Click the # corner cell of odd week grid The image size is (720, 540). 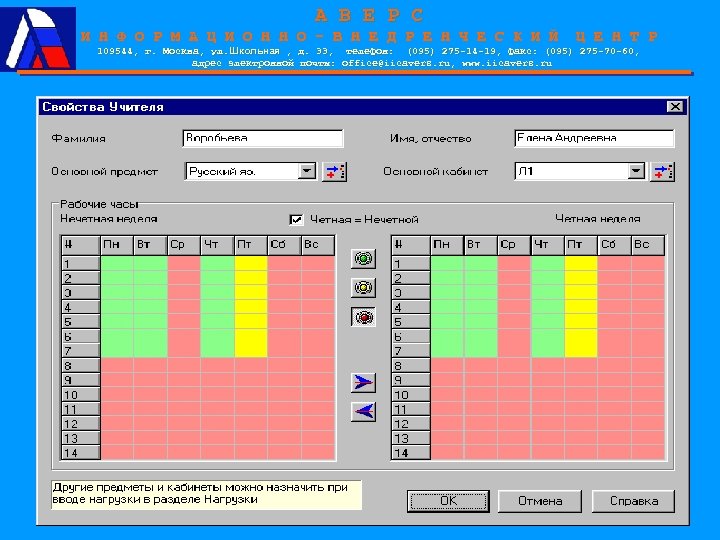(x=81, y=245)
